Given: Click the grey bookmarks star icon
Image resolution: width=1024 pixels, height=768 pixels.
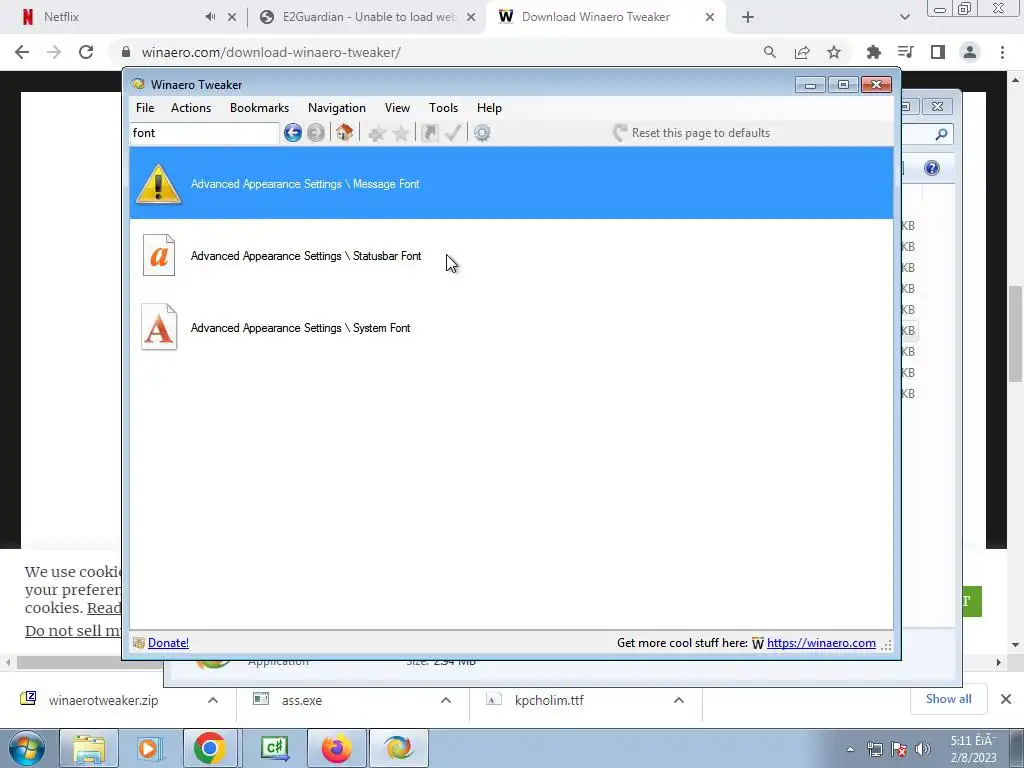Looking at the screenshot, I should pyautogui.click(x=401, y=133).
